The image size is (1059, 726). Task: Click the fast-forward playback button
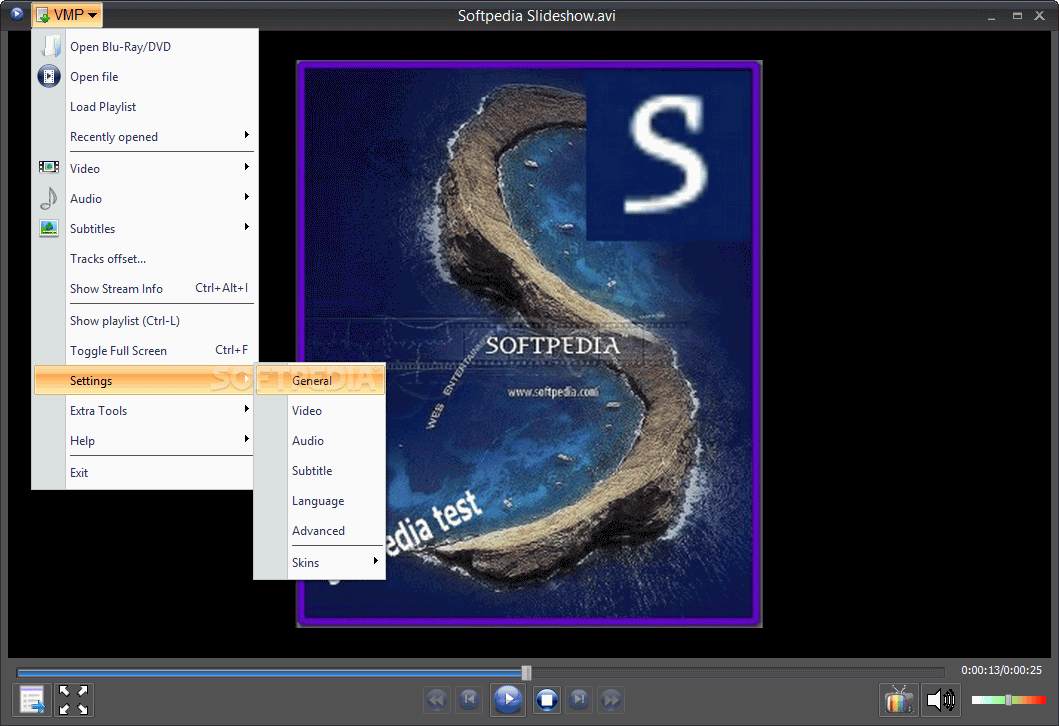pos(611,700)
